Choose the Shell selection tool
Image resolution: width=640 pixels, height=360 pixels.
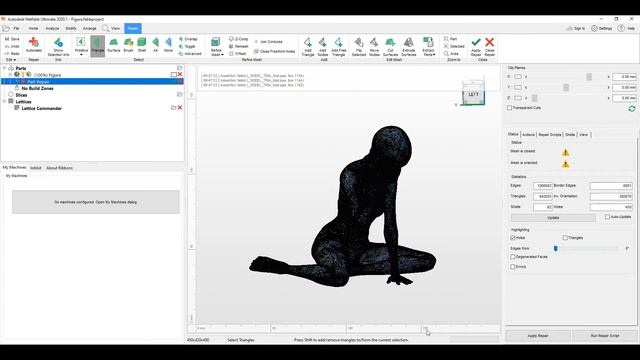point(142,44)
